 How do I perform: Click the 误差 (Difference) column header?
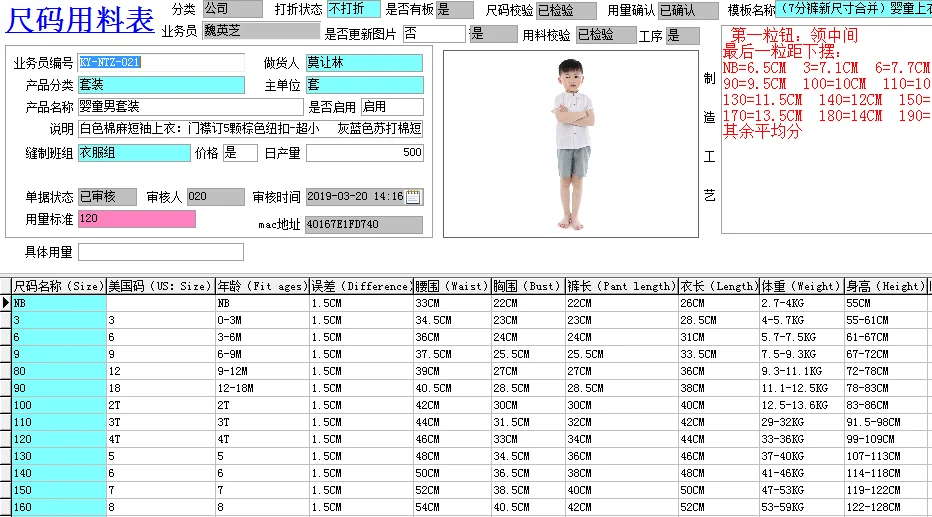(361, 286)
